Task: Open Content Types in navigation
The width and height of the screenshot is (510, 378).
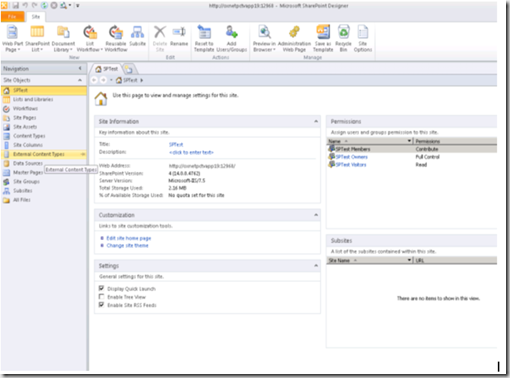Action: click(x=44, y=136)
